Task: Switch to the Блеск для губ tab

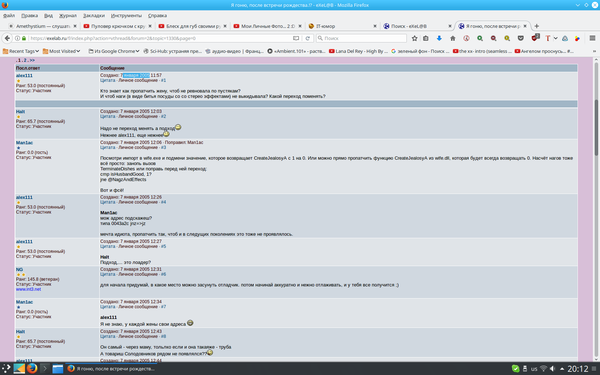Action: 193,26
